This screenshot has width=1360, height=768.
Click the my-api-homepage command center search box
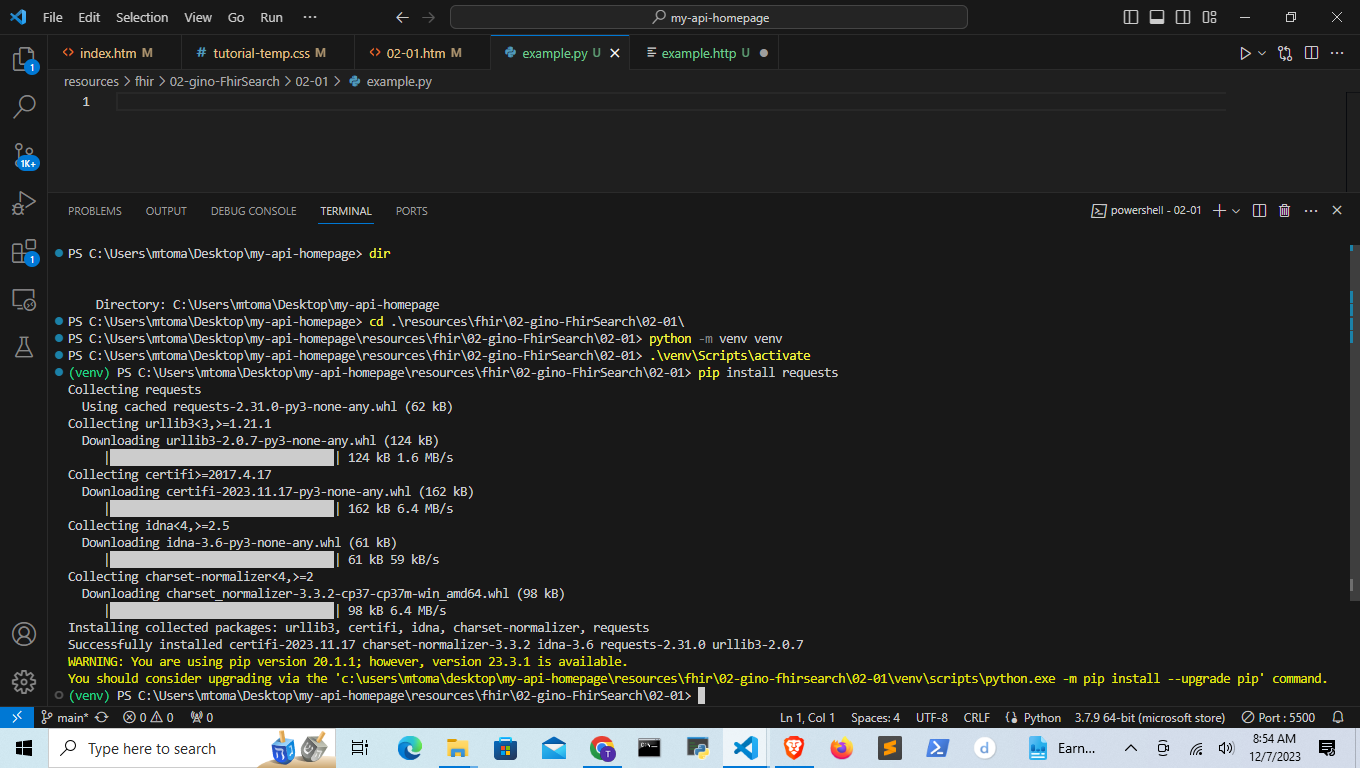[709, 17]
